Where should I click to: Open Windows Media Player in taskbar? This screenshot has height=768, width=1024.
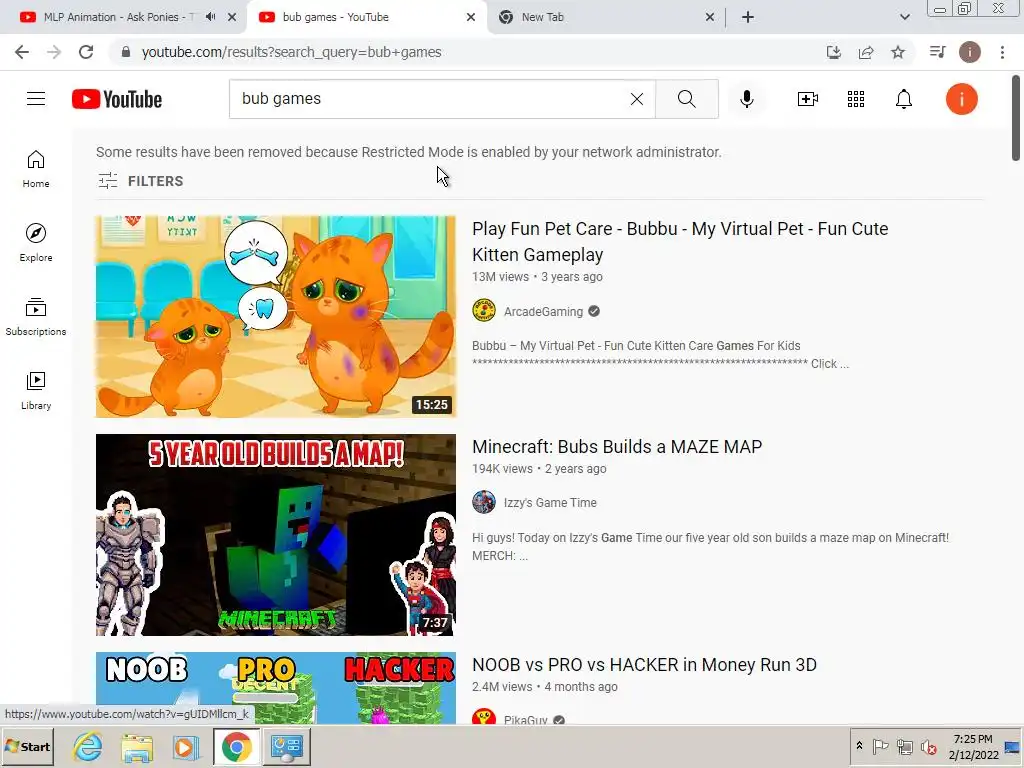pos(186,746)
